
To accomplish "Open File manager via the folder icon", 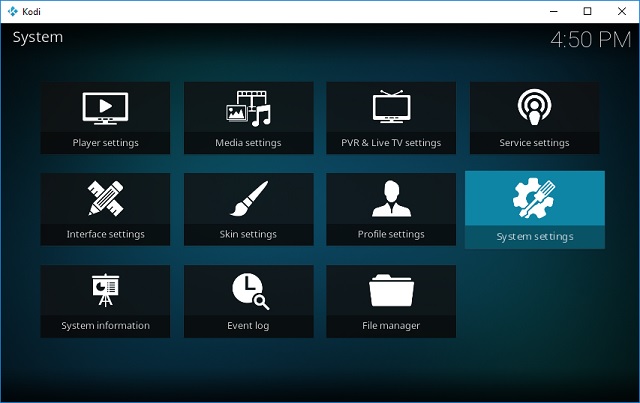I will (391, 290).
